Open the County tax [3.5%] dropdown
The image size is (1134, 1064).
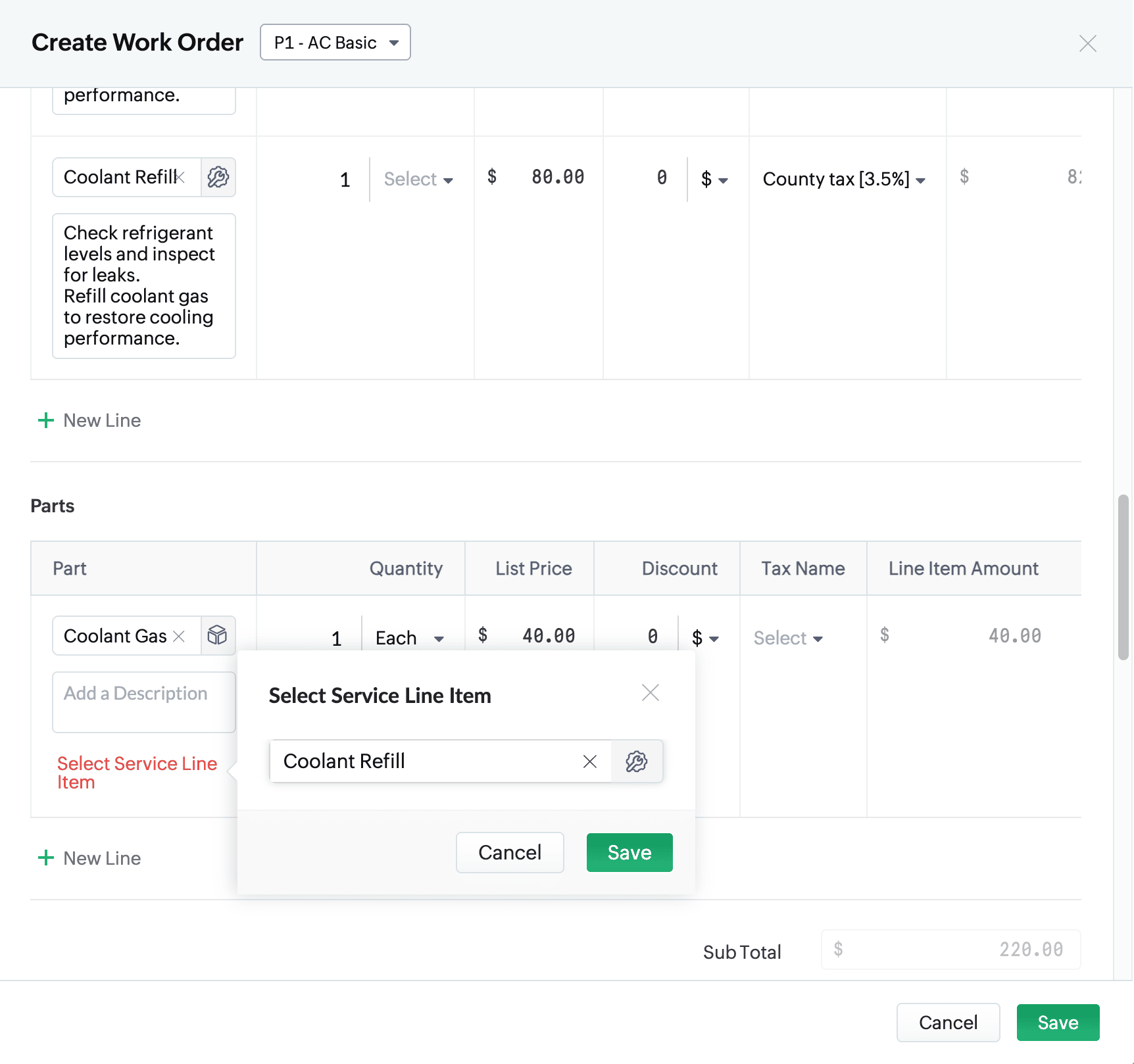pos(844,179)
